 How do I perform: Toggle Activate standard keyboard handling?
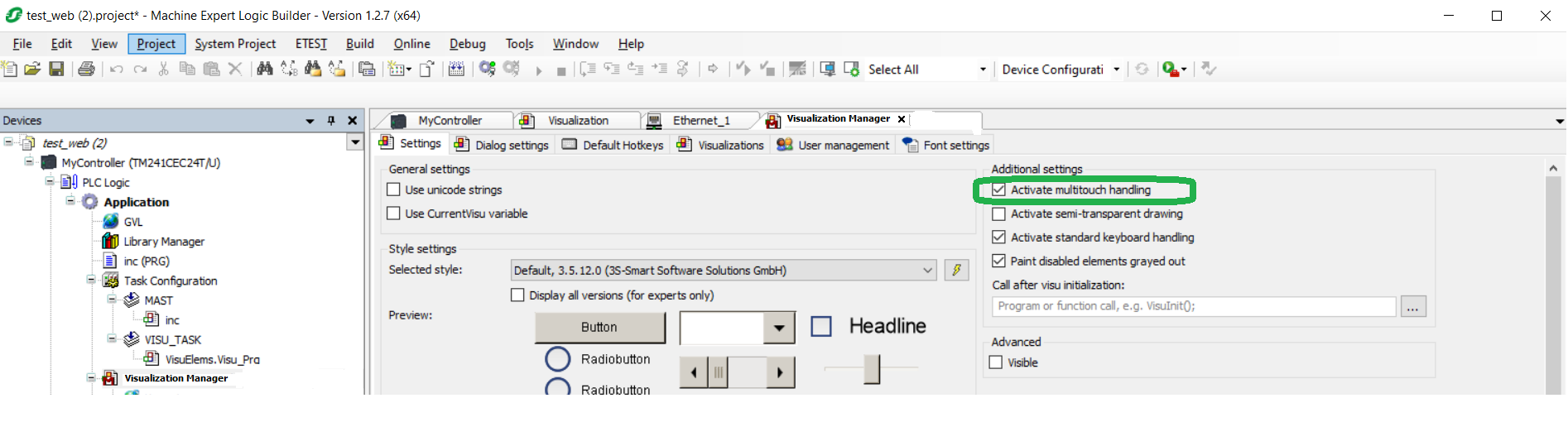tap(999, 237)
